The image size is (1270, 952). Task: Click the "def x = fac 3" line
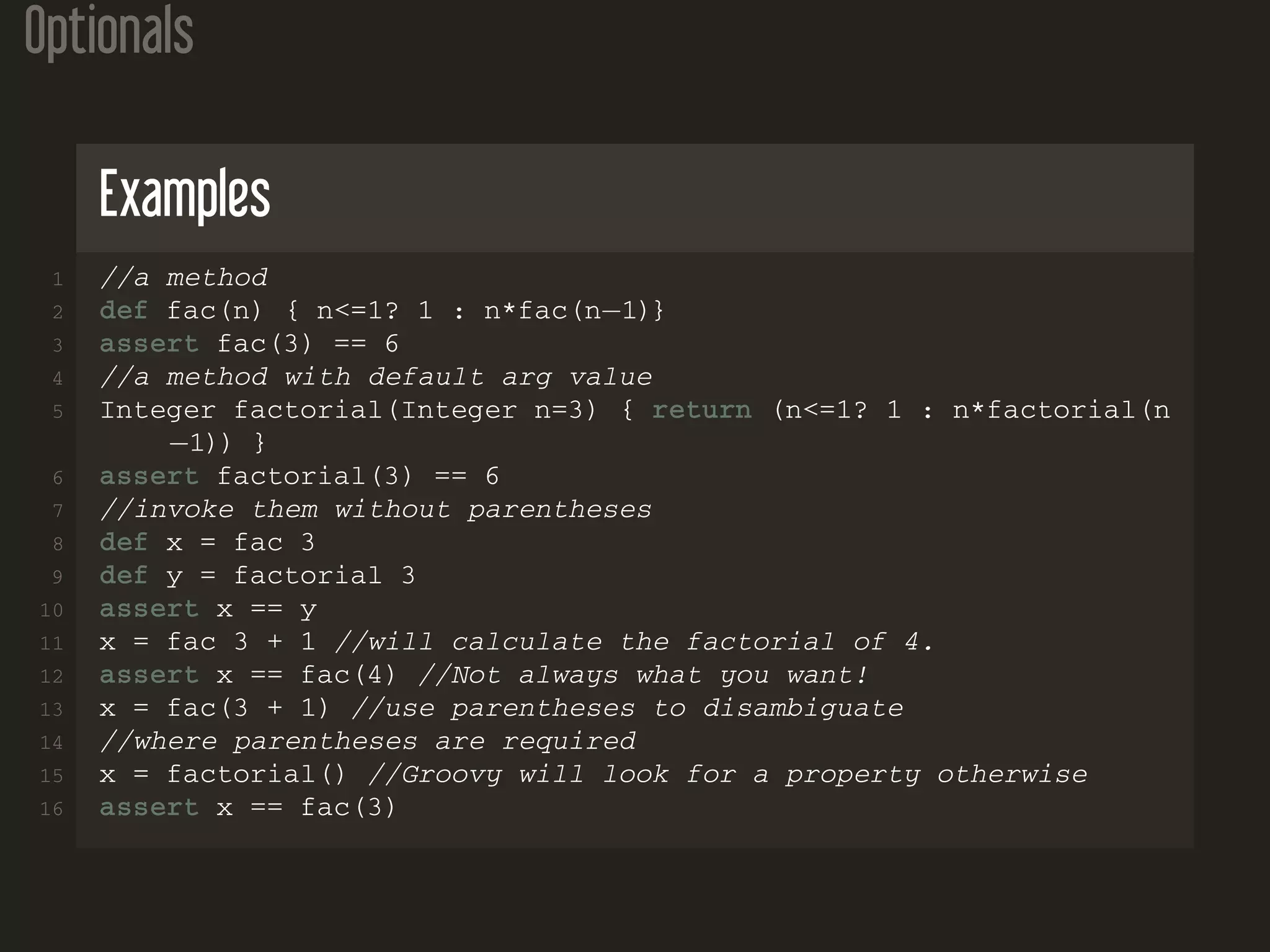[x=207, y=543]
